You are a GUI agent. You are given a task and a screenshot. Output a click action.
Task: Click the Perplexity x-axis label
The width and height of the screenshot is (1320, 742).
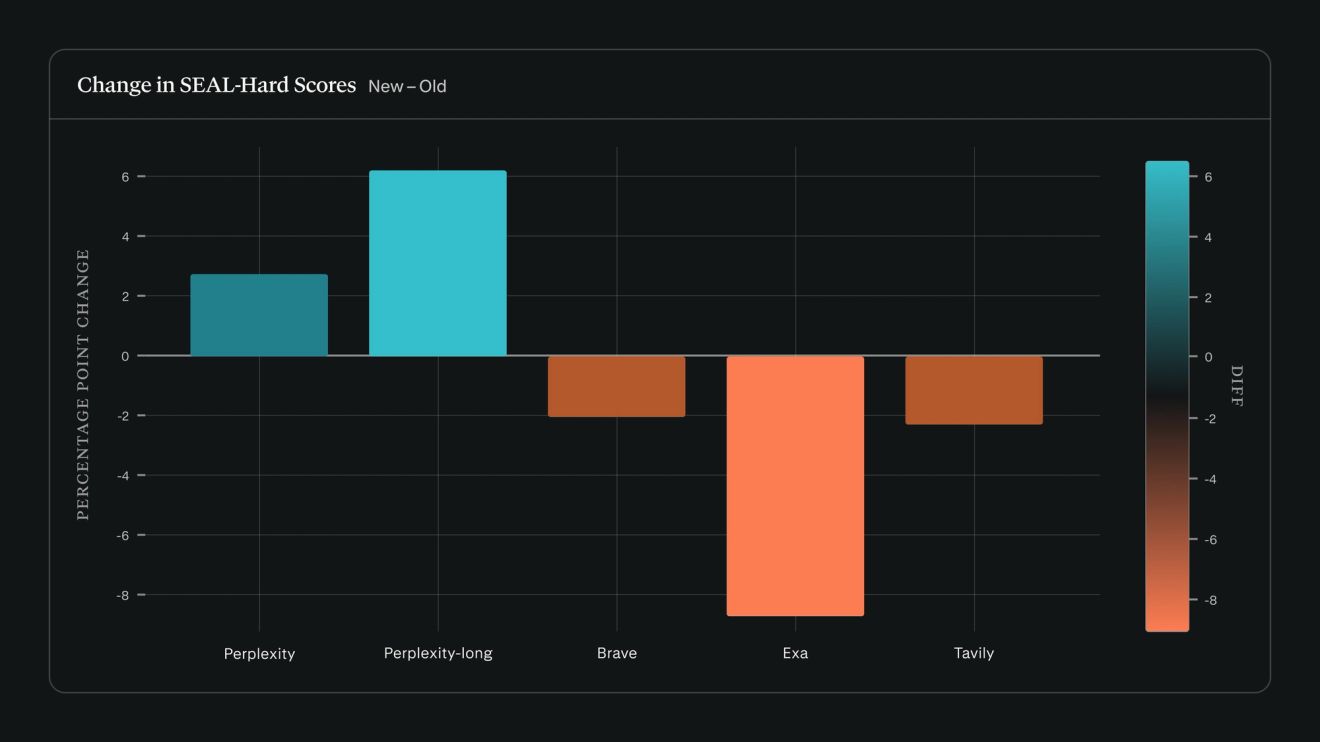[259, 654]
